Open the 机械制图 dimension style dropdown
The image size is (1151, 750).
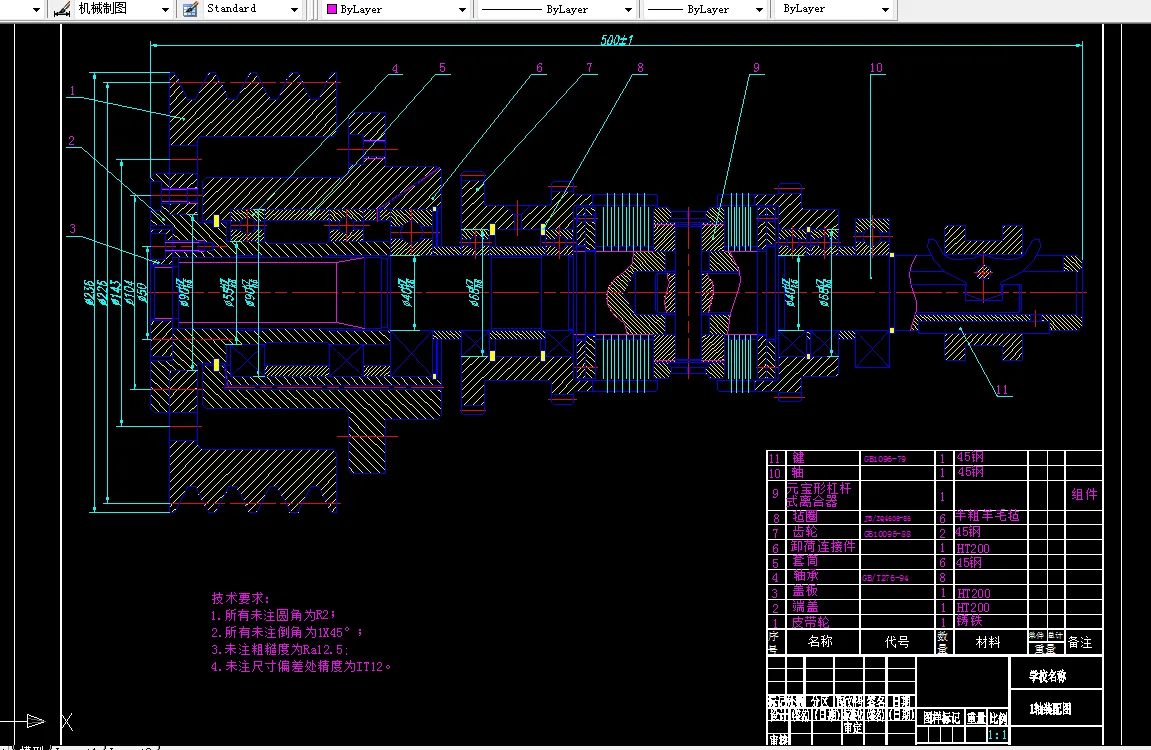coord(166,10)
